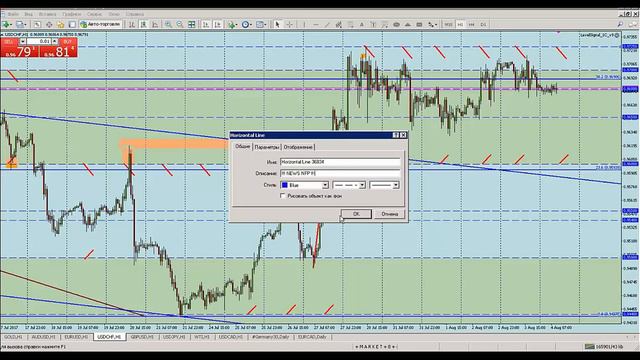Screen dimensions: 640x360
Task: Open the Profiles toolbar icon
Action: point(21,24)
